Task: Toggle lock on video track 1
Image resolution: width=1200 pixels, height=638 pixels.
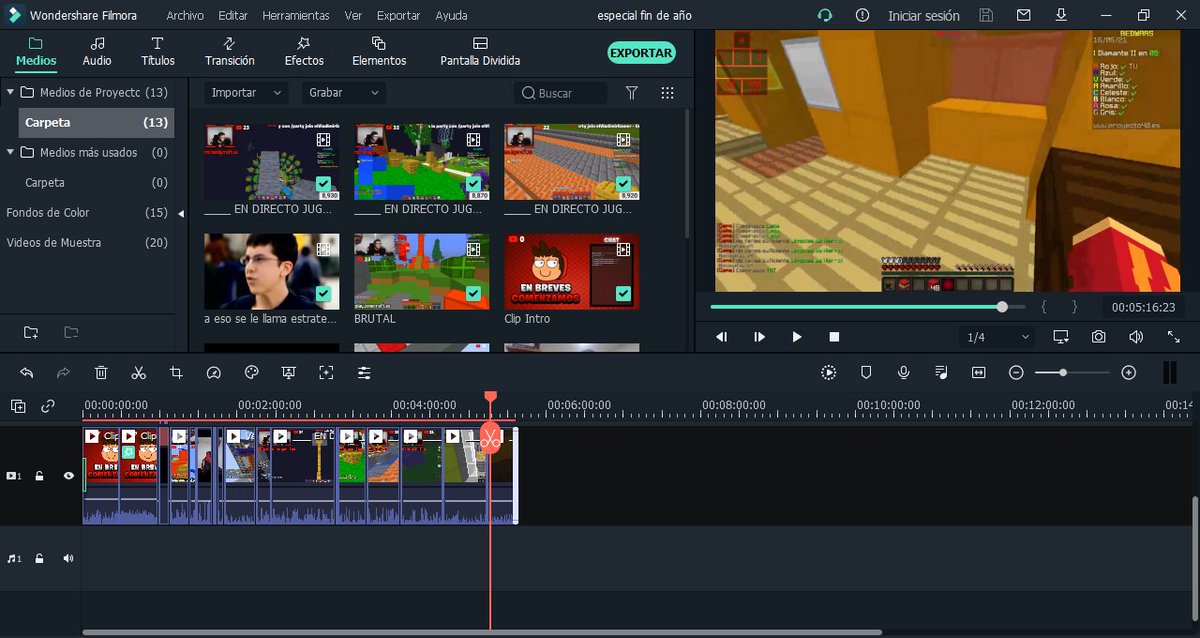Action: 40,476
